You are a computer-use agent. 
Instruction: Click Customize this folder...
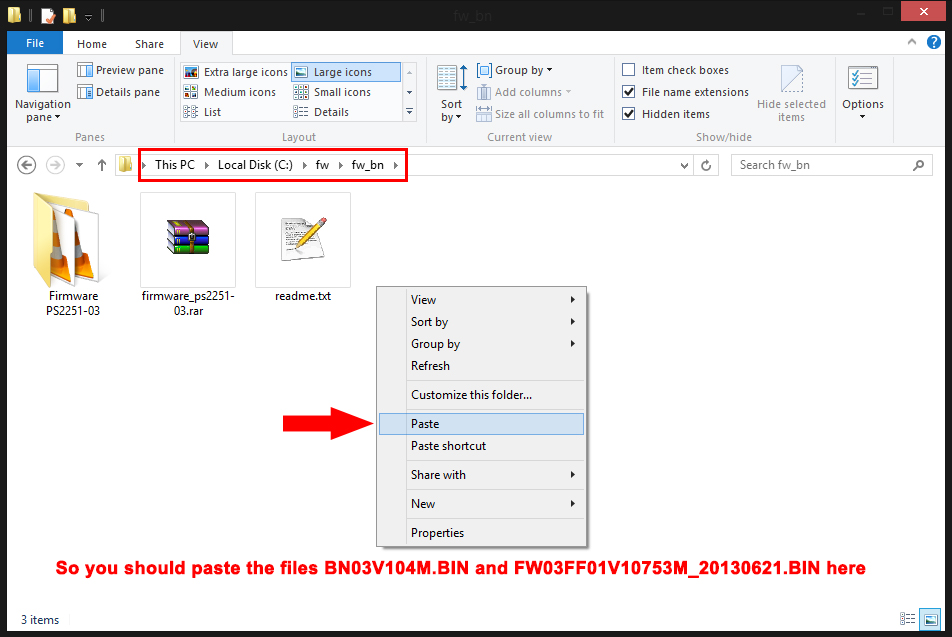[481, 395]
